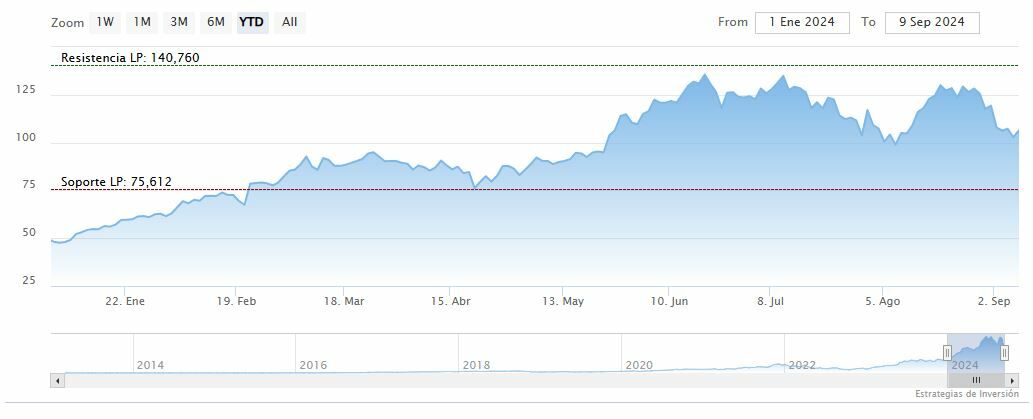The image size is (1033, 419).
Task: Show All historical data
Action: 289,22
